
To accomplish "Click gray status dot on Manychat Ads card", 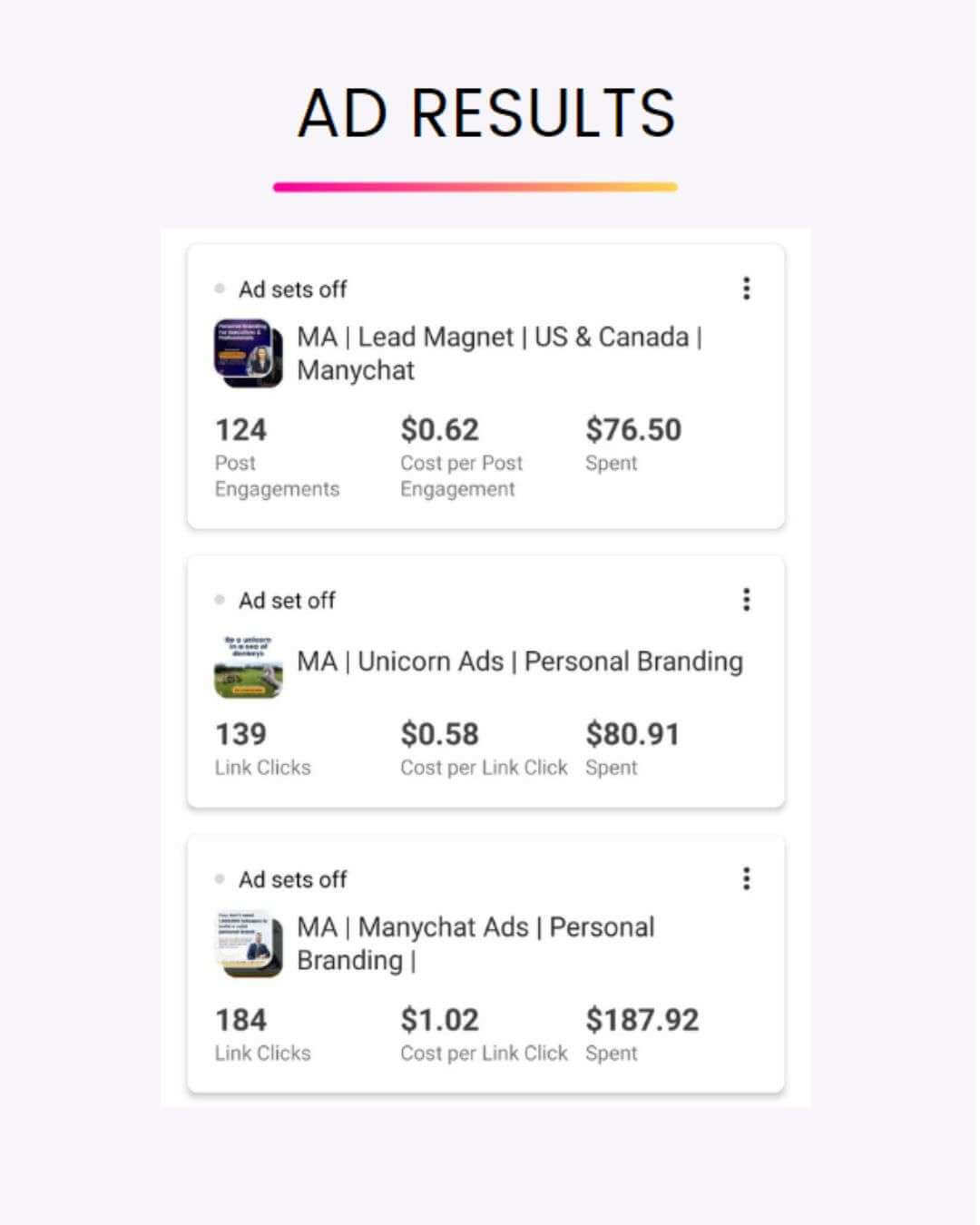I will pyautogui.click(x=220, y=879).
